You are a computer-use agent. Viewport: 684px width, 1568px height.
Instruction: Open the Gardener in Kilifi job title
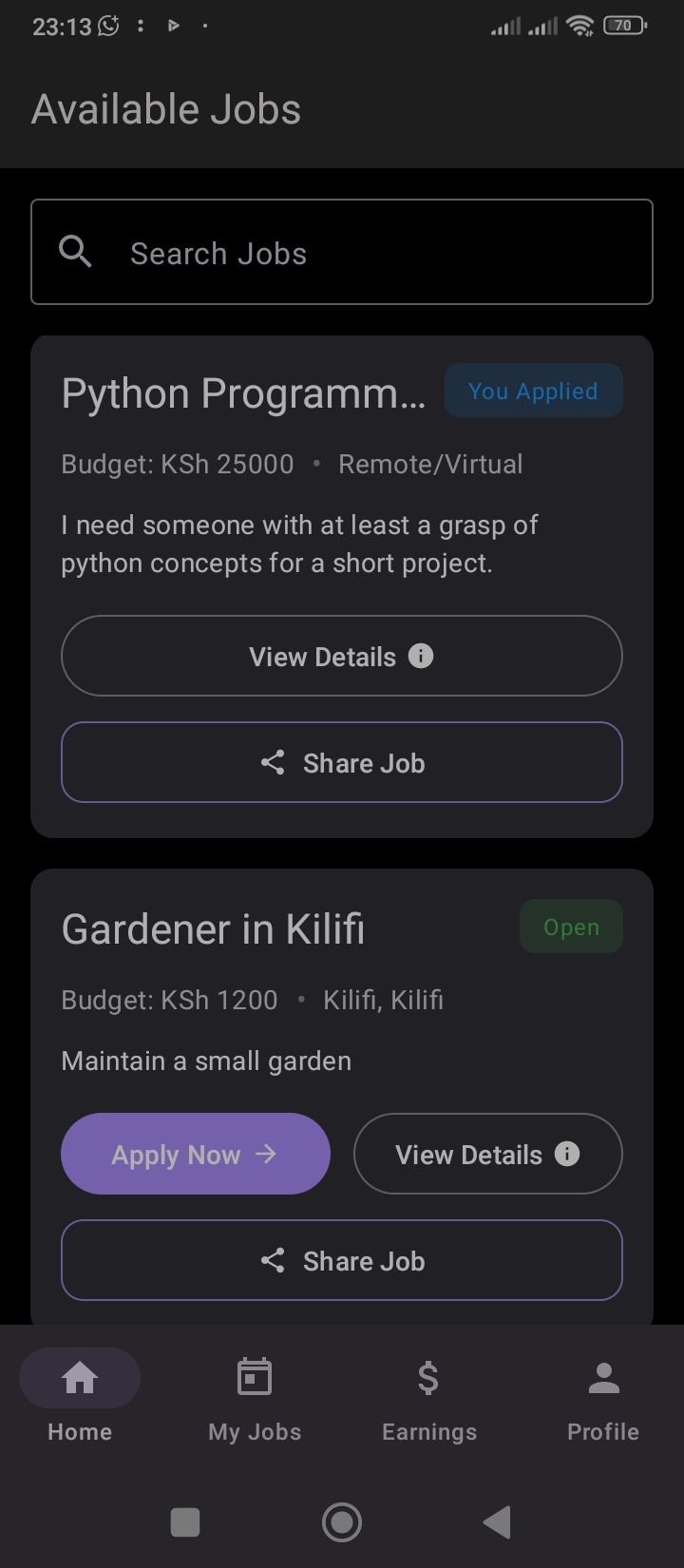pyautogui.click(x=213, y=929)
